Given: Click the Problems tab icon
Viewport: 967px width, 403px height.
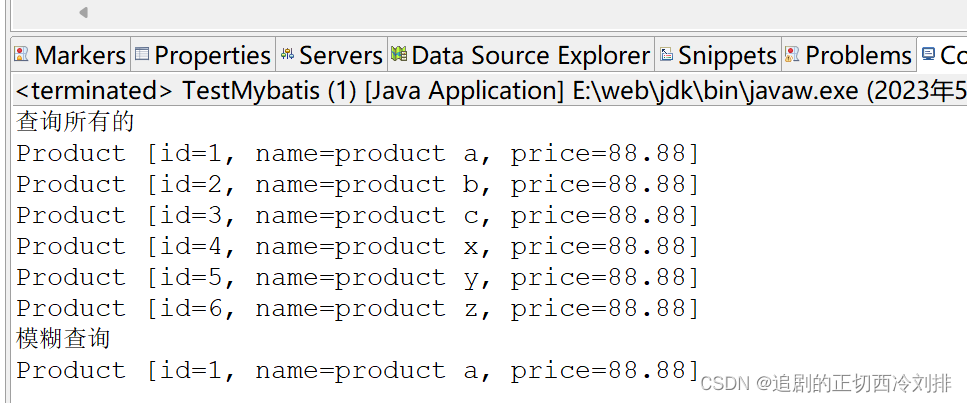Looking at the screenshot, I should point(792,55).
